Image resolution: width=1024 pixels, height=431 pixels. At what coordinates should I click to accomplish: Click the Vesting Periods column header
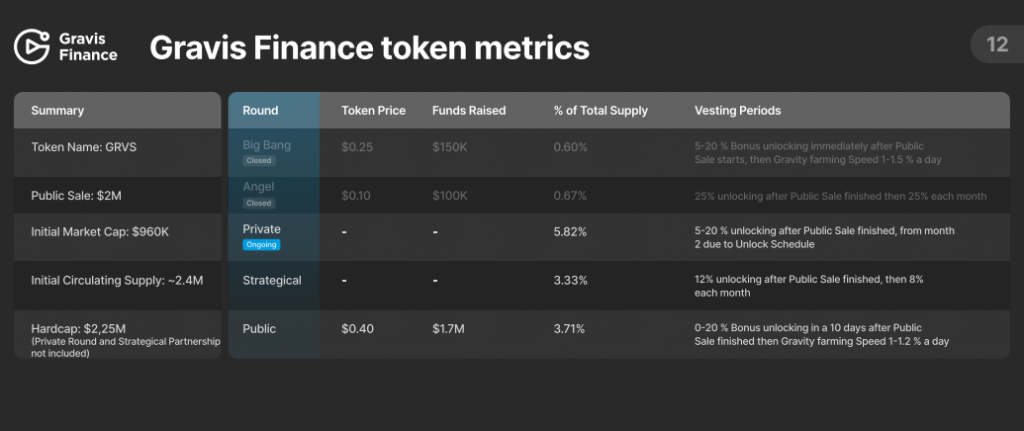(x=737, y=110)
